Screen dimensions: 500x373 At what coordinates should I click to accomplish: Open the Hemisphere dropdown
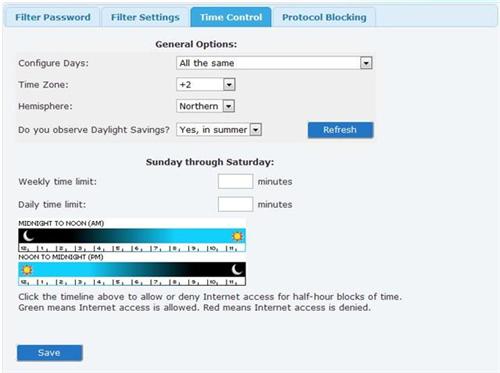(206, 106)
